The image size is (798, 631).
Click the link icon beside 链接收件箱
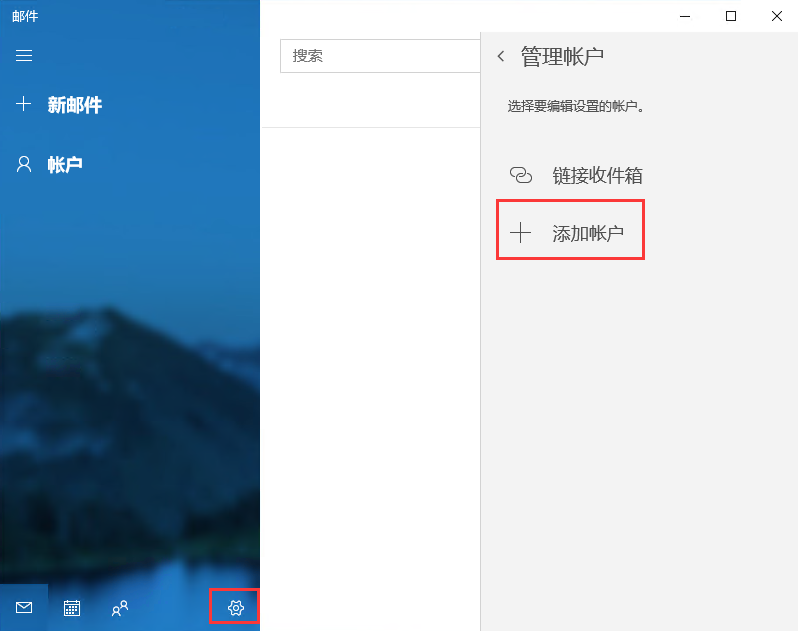[x=521, y=175]
